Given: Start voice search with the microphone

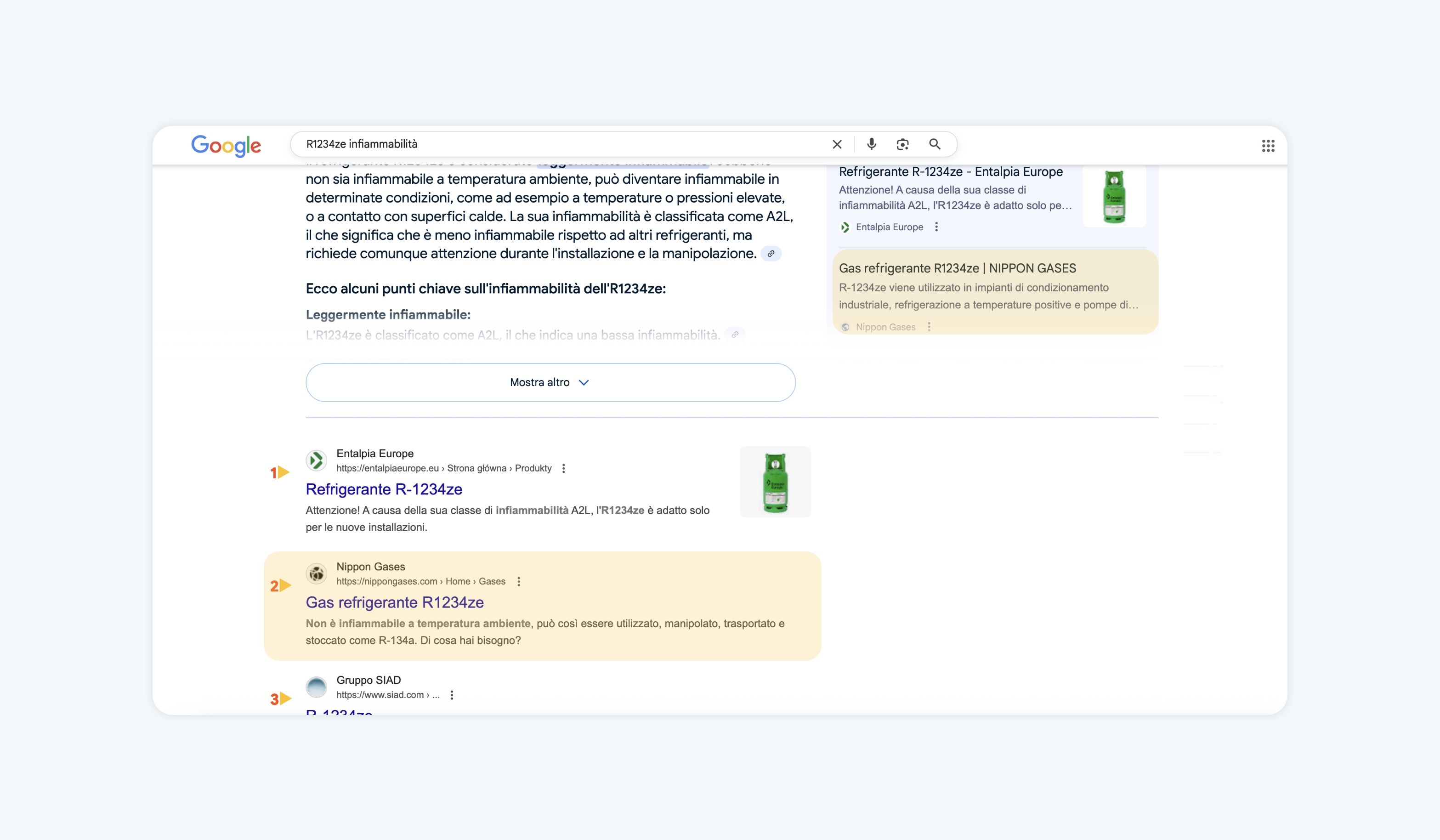Looking at the screenshot, I should 872,144.
